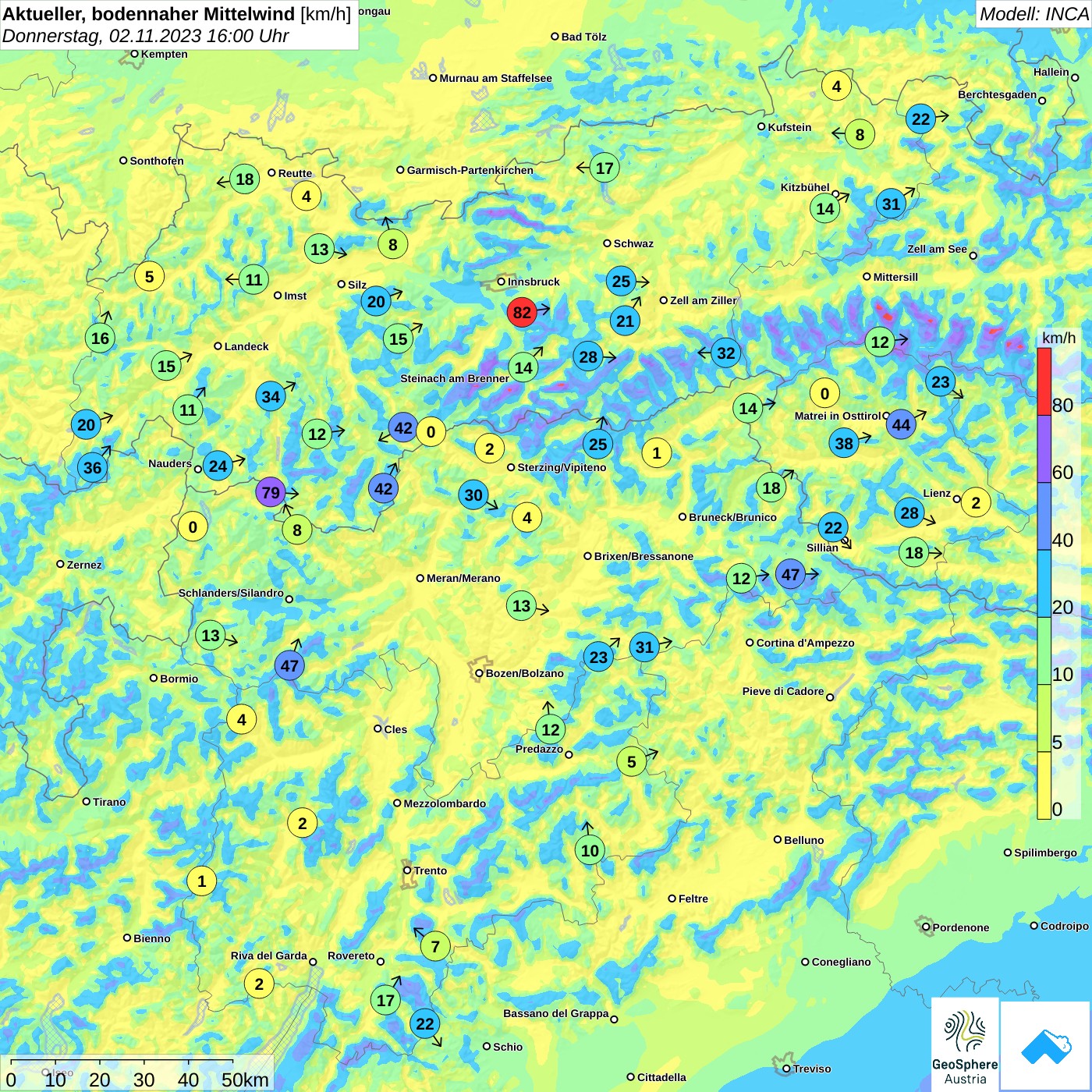Click the 38 km/h wind marker

pos(844,444)
